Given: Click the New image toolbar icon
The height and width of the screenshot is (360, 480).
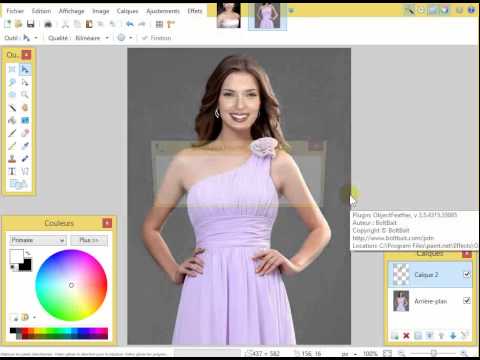Looking at the screenshot, I should pos(7,24).
